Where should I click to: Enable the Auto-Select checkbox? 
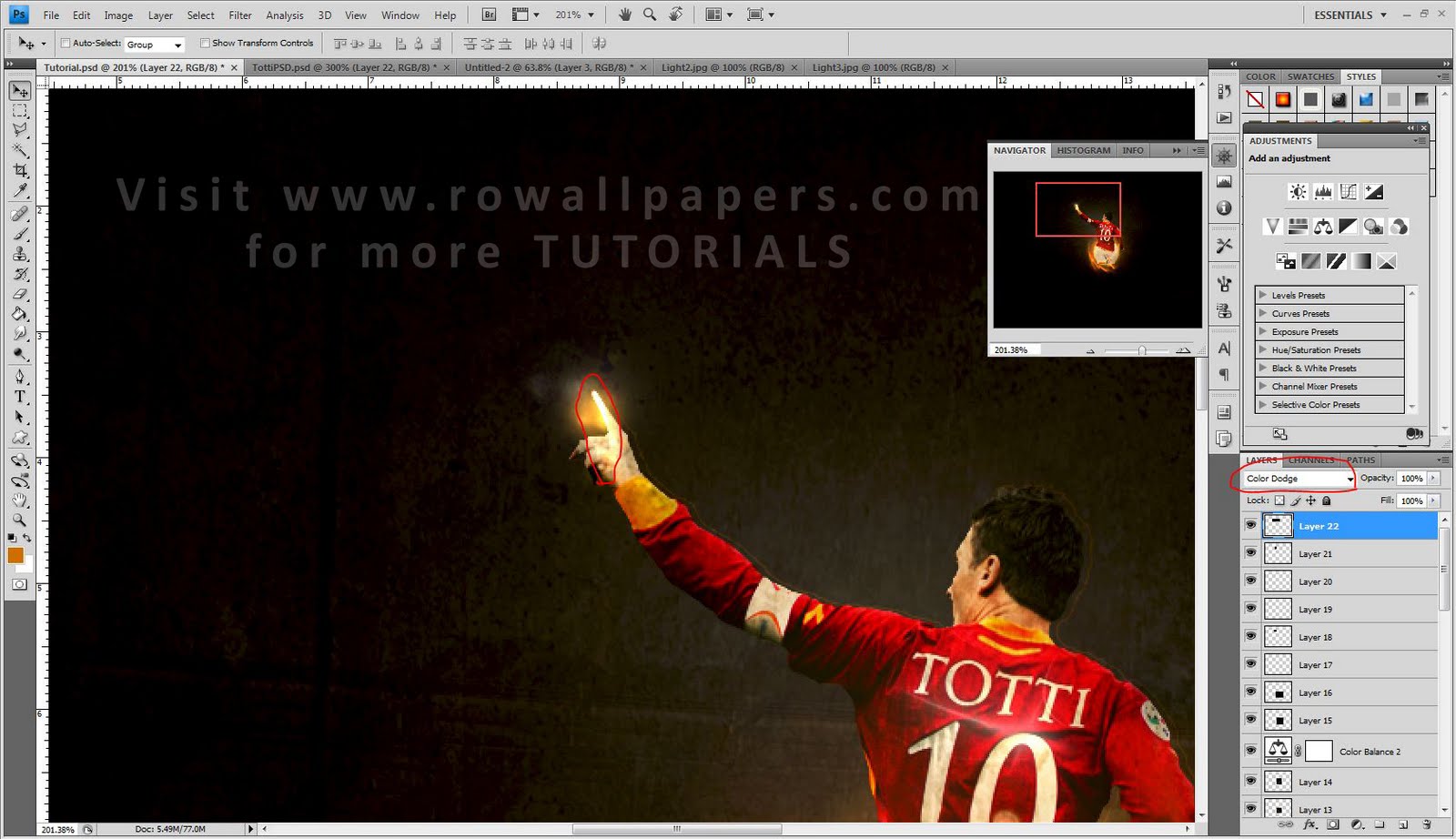(x=66, y=43)
